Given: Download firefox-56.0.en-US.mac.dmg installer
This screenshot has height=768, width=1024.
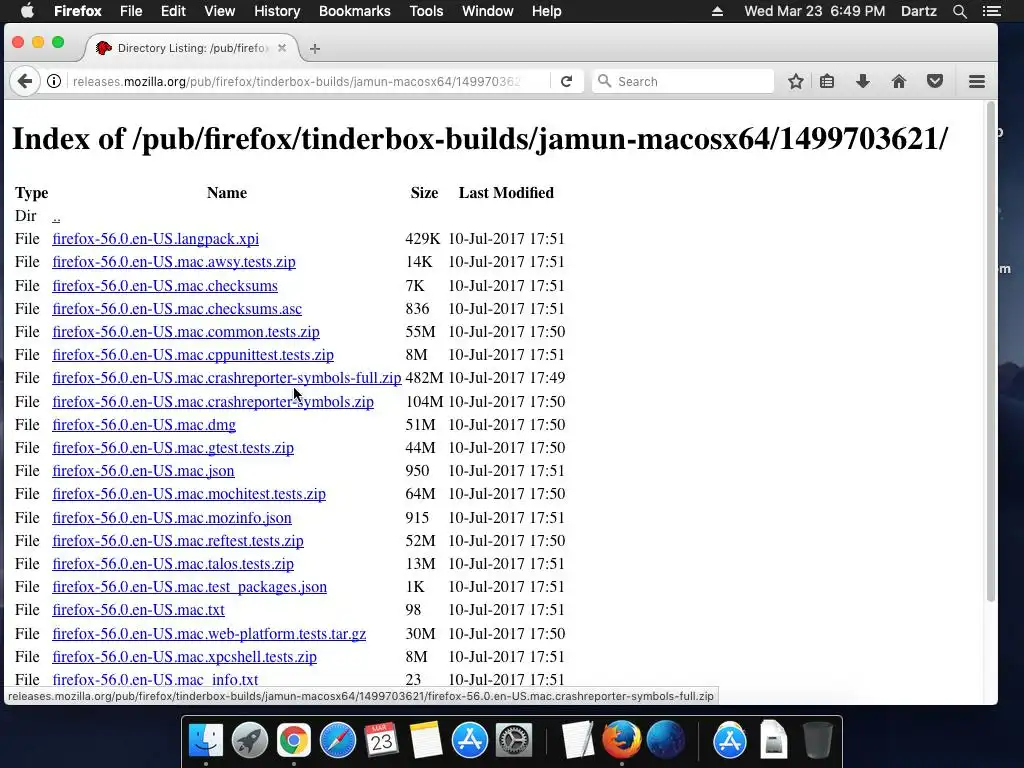Looking at the screenshot, I should (144, 424).
